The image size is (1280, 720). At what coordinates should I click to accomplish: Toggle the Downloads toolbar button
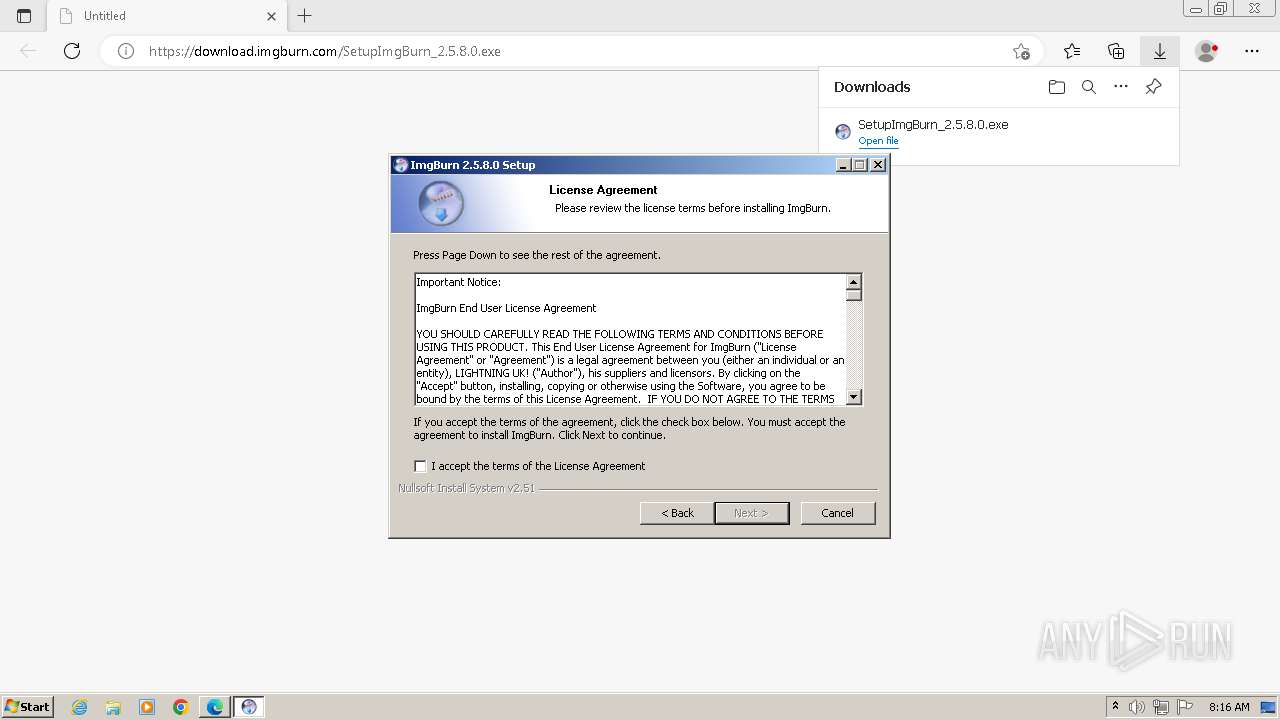(1160, 51)
